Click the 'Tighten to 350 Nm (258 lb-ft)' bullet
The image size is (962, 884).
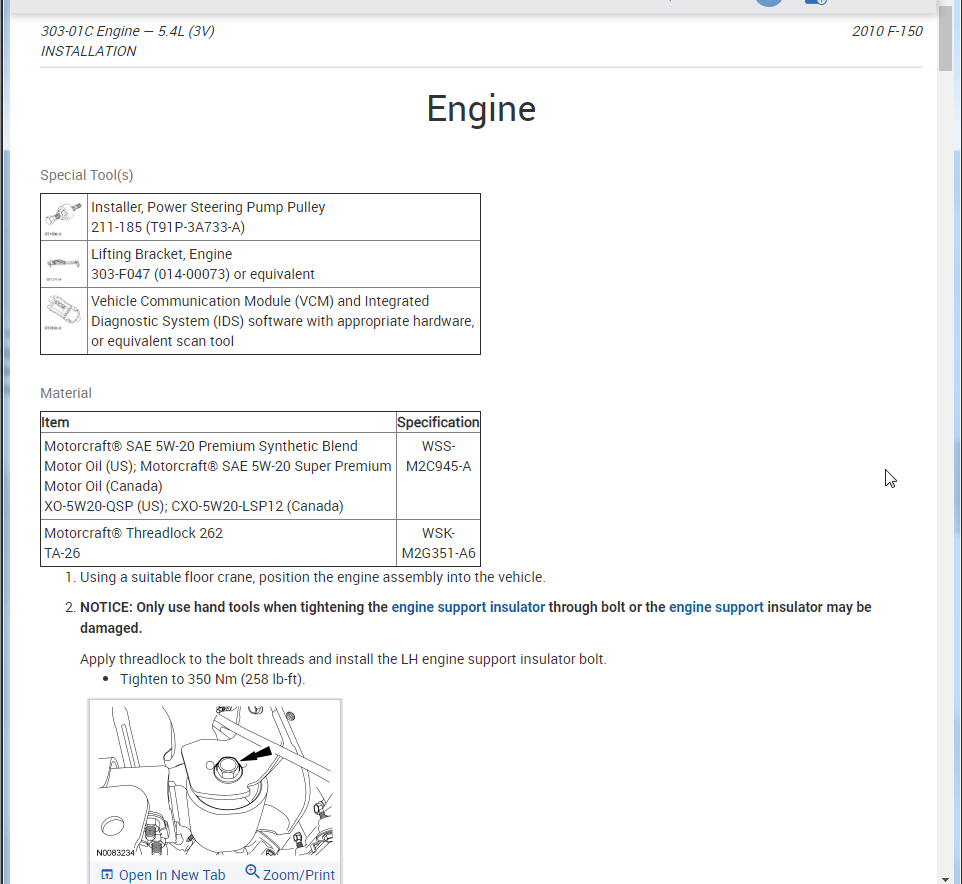coord(212,680)
